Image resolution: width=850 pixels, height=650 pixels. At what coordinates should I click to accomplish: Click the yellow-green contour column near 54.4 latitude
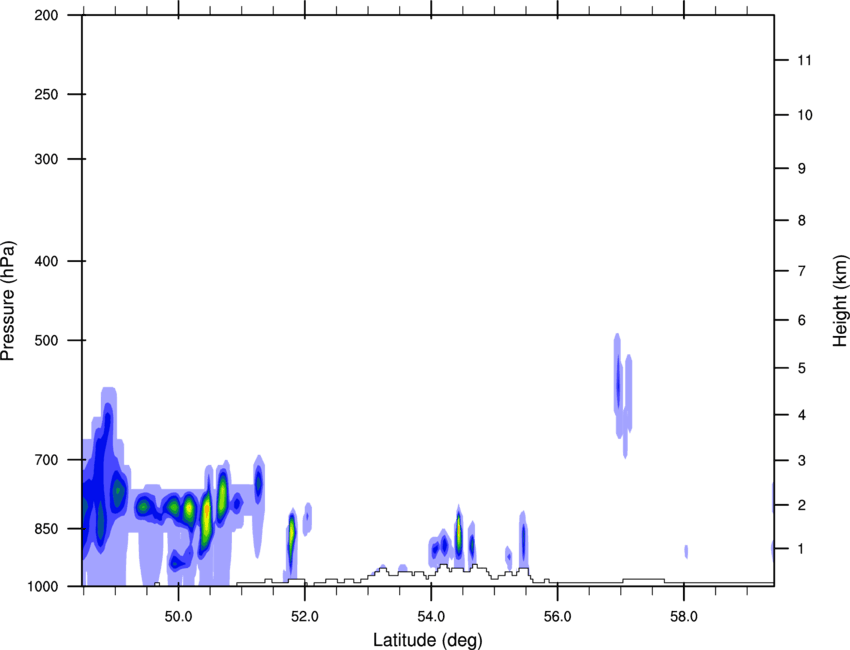459,534
